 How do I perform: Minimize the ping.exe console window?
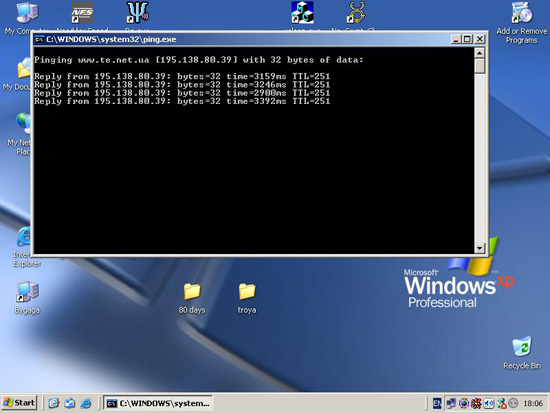click(455, 39)
